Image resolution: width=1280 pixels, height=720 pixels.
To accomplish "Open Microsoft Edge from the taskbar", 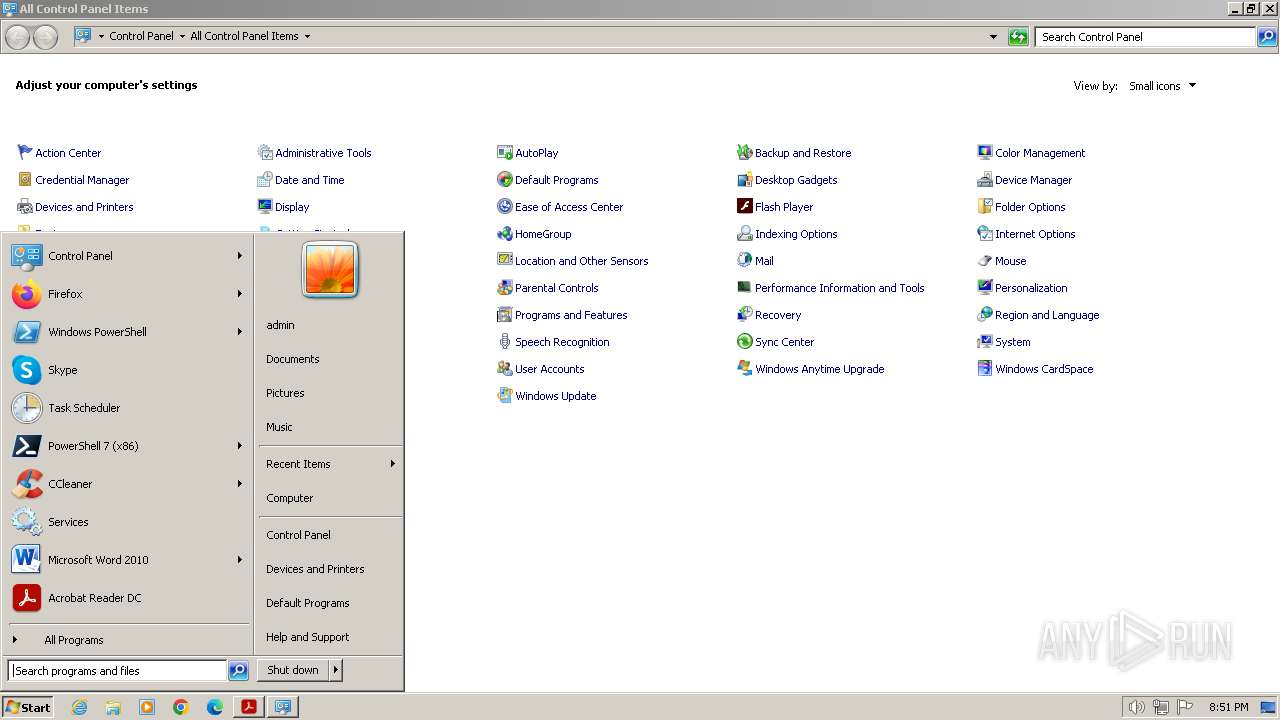I will (215, 707).
